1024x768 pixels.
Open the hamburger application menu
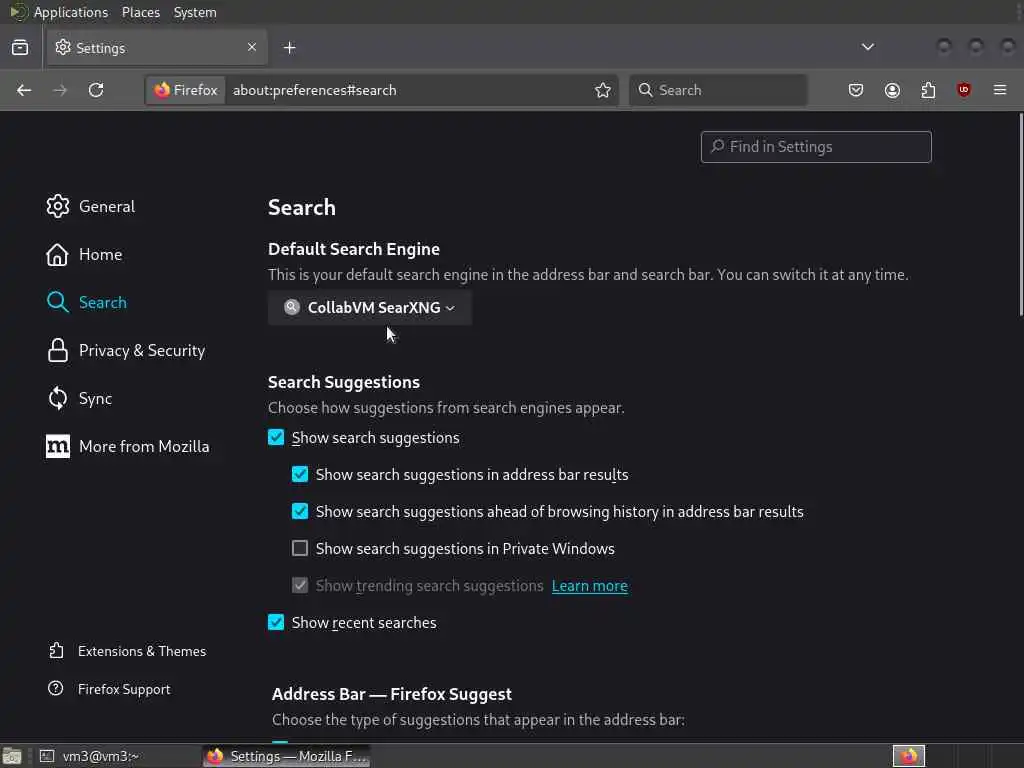[1000, 90]
